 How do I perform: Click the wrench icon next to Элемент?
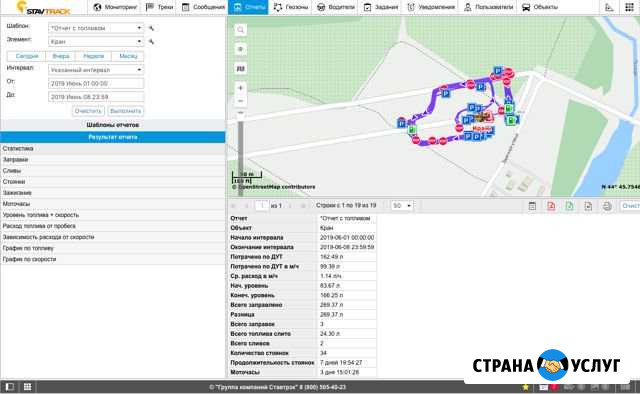coord(151,42)
